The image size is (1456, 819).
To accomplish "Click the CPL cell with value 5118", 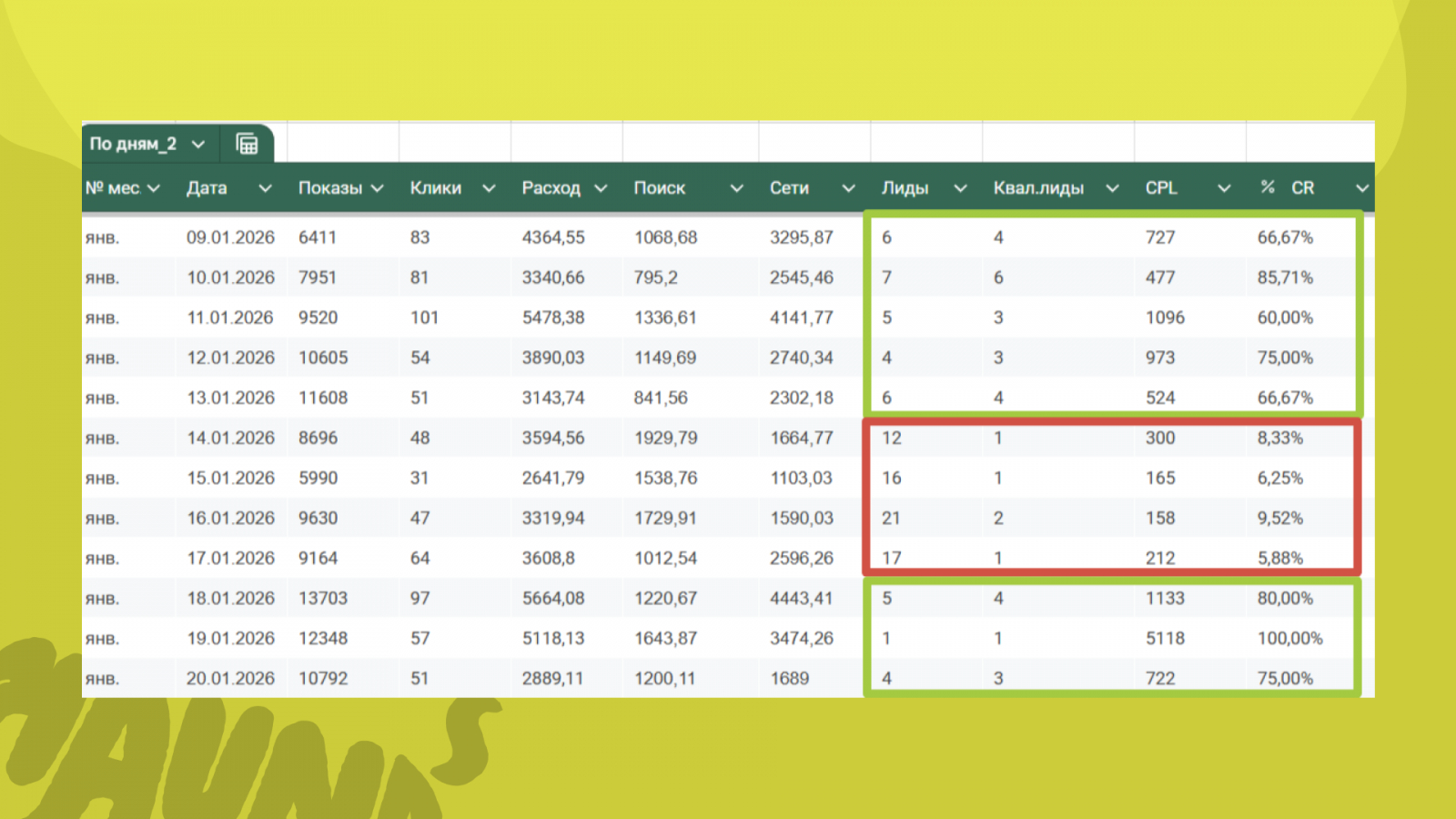I will pyautogui.click(x=1165, y=638).
